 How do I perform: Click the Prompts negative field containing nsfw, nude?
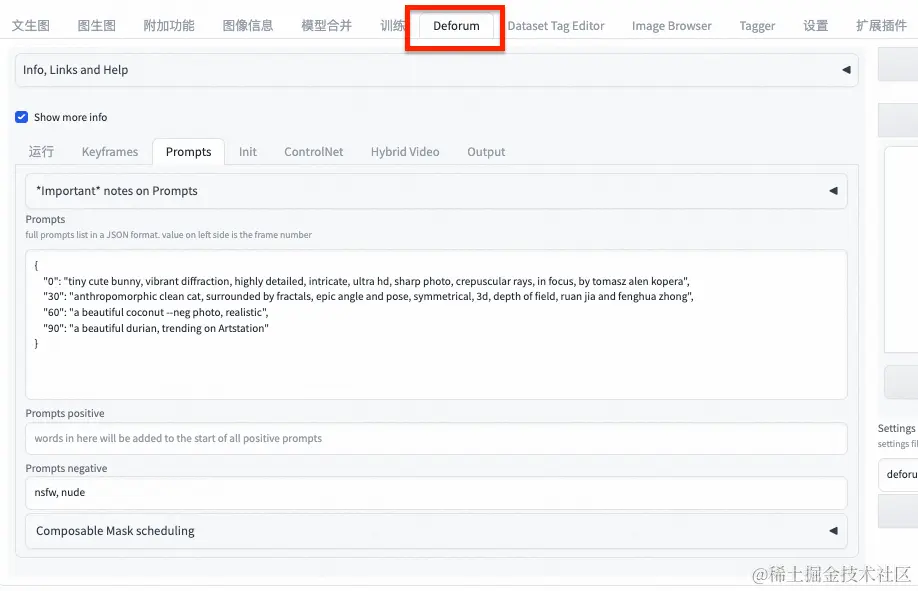[x=436, y=493]
